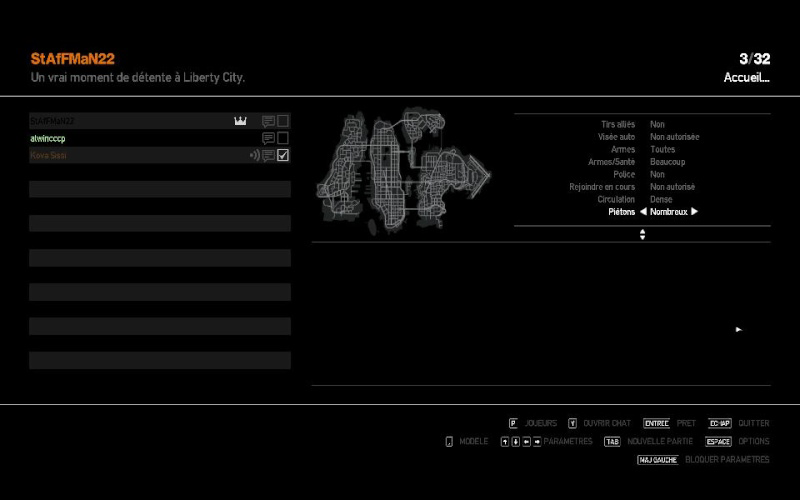Click the orange StAfFMaN22 title

[x=72, y=59]
